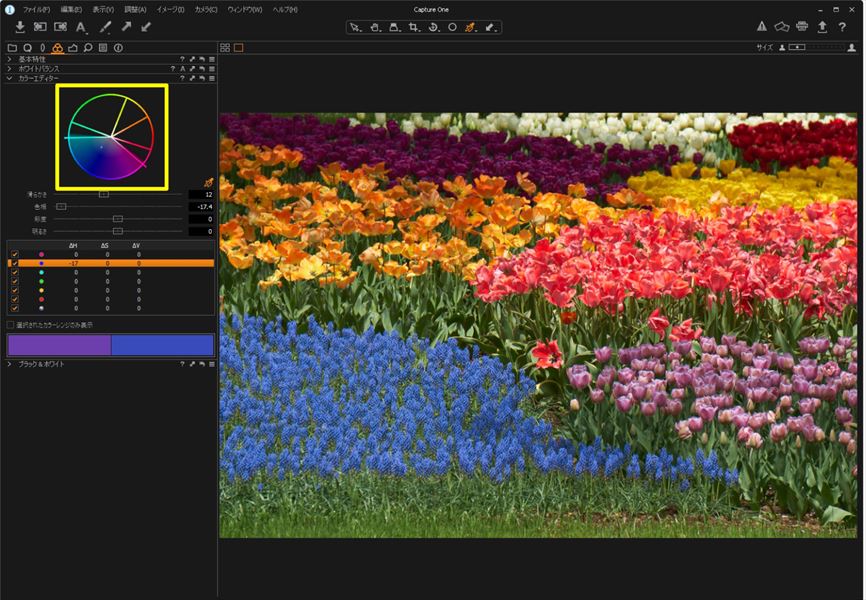Select the orange color picker eyedropper tool
The image size is (866, 600).
point(470,27)
